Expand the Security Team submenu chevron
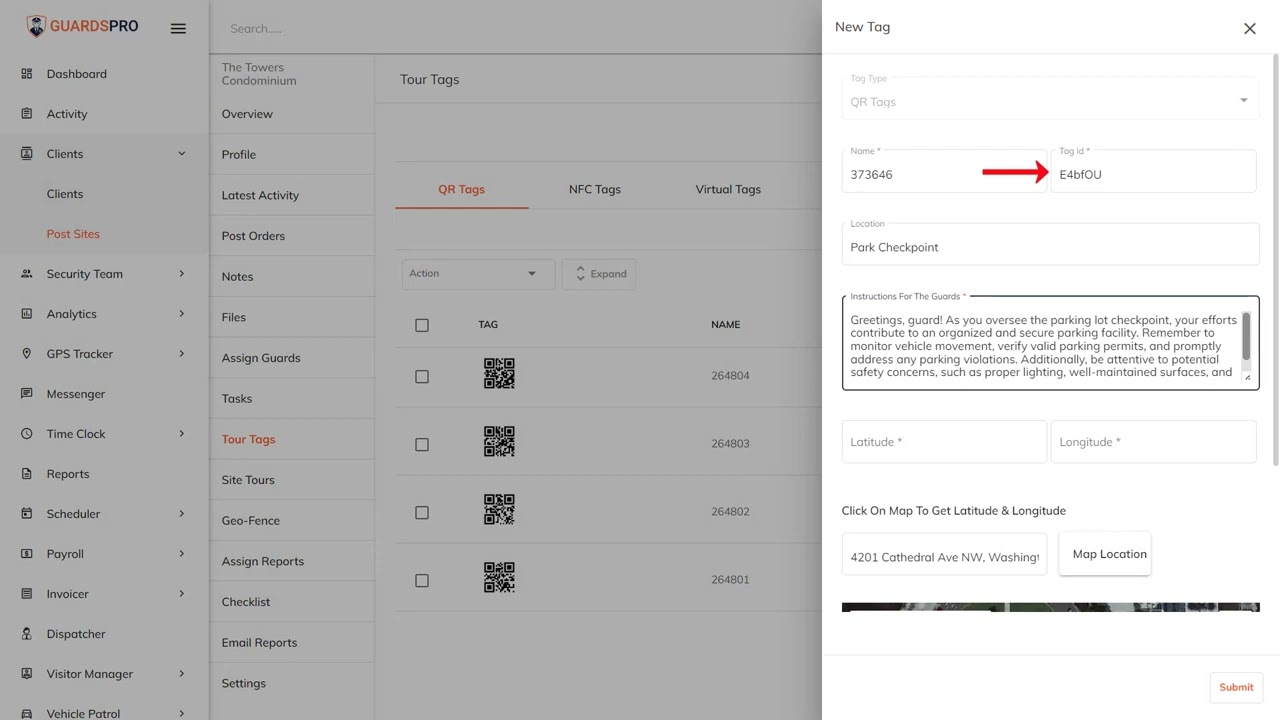This screenshot has width=1280, height=720. click(181, 274)
